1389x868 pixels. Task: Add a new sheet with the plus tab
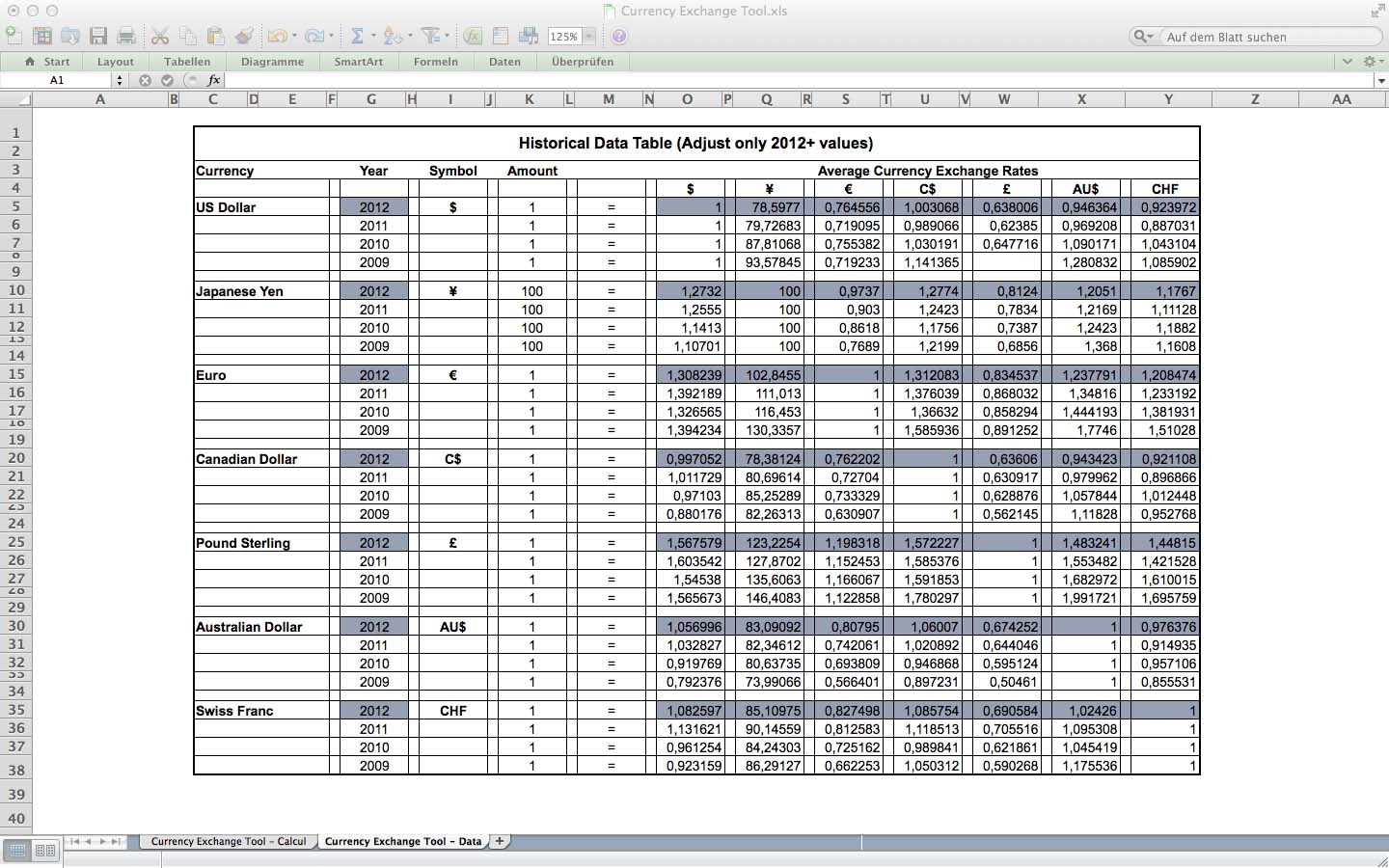point(500,841)
